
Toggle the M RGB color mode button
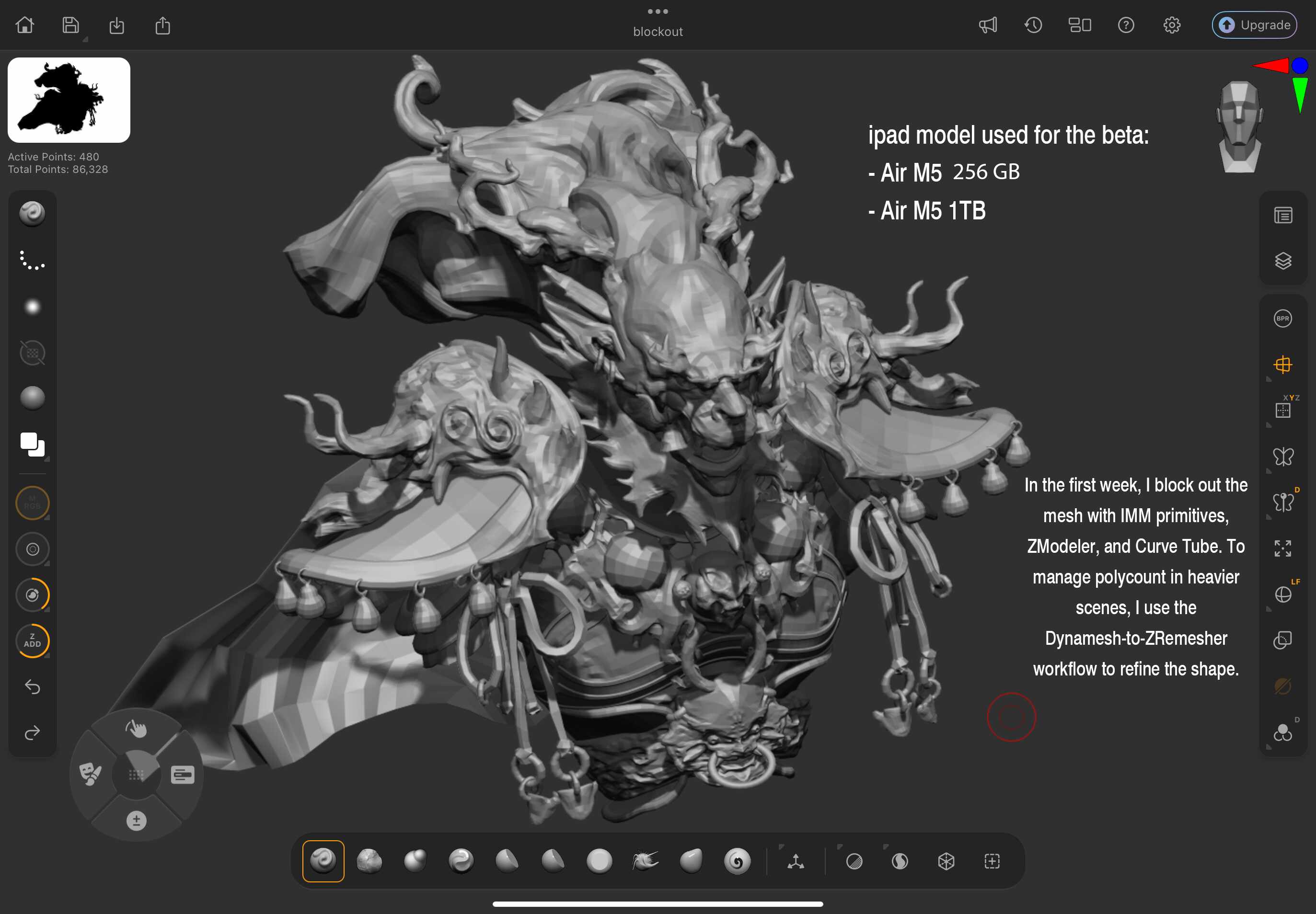click(x=32, y=503)
